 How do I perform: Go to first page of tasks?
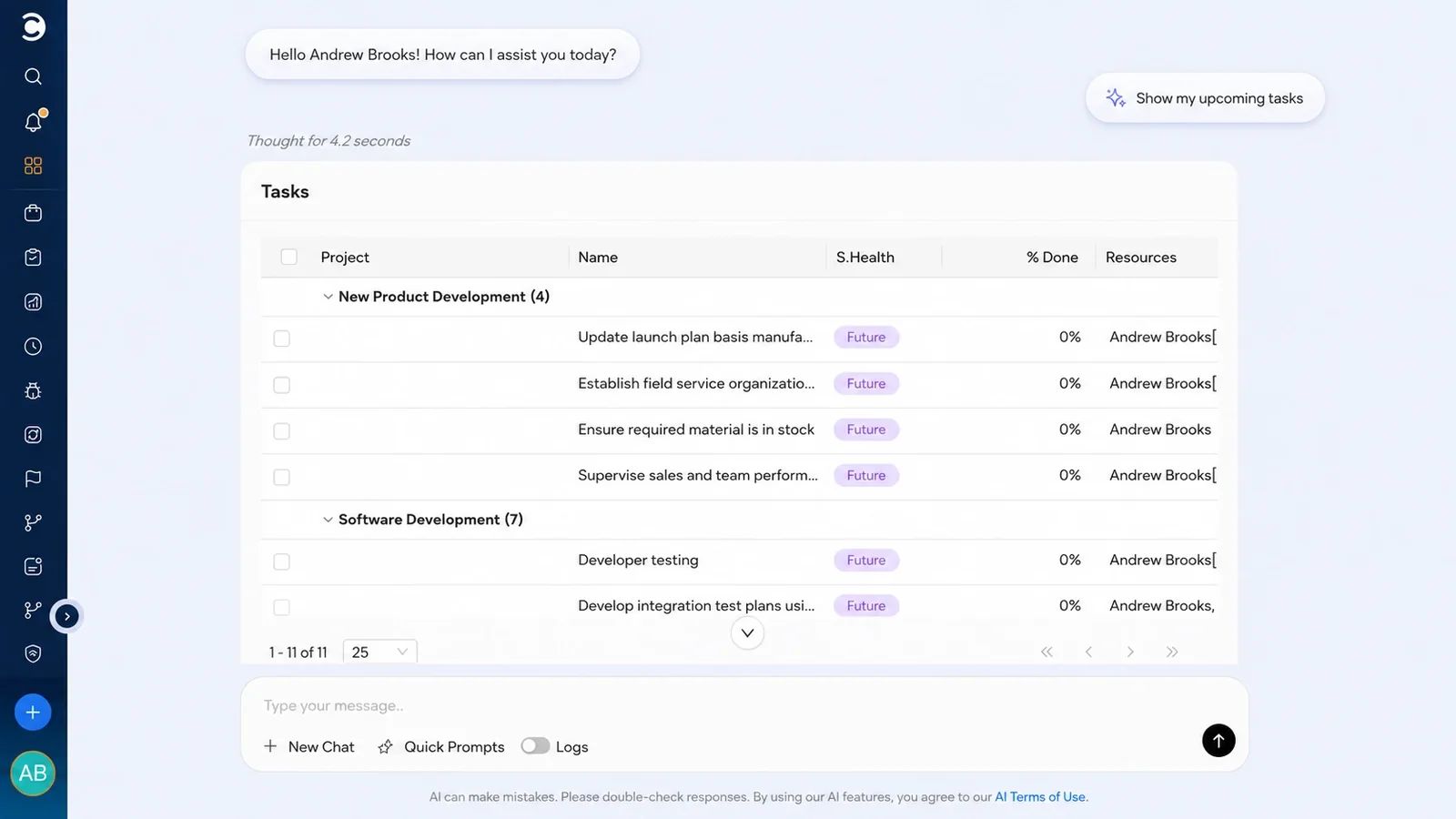coord(1046,652)
